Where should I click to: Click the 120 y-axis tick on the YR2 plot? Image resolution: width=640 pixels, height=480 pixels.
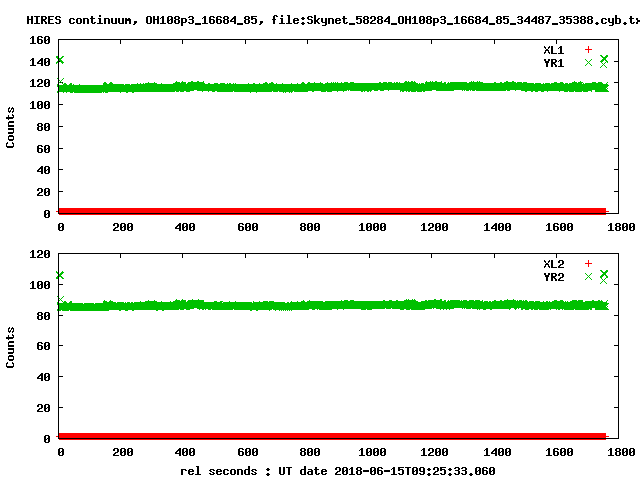[x=40, y=254]
